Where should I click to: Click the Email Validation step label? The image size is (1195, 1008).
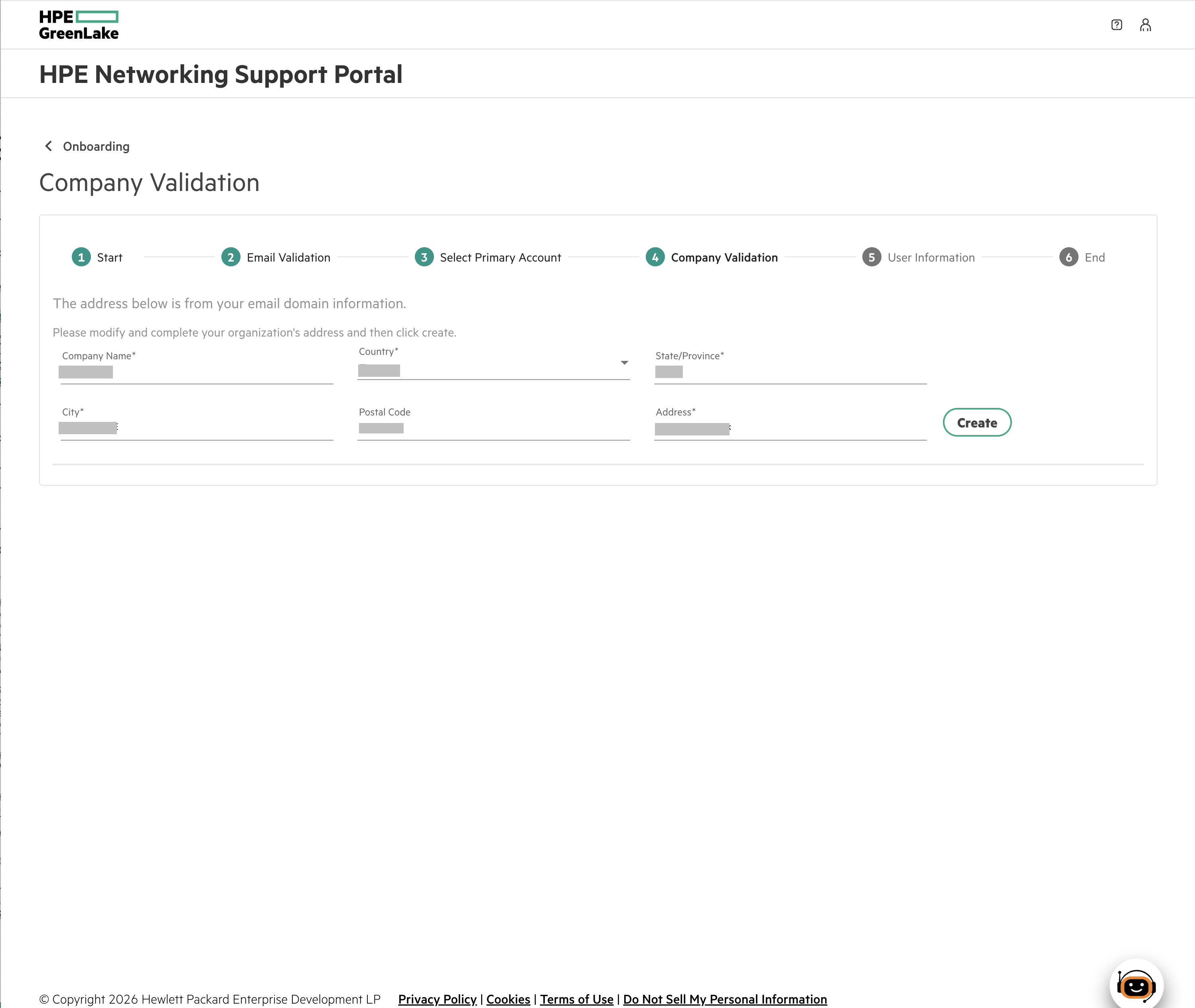click(289, 258)
